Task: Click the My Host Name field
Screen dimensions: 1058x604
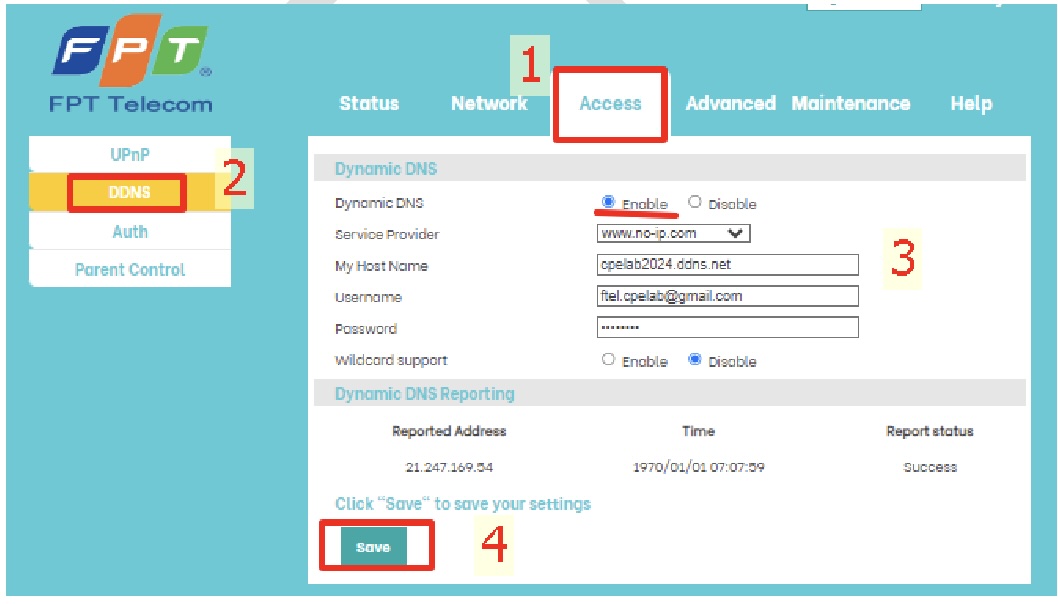Action: coord(727,265)
